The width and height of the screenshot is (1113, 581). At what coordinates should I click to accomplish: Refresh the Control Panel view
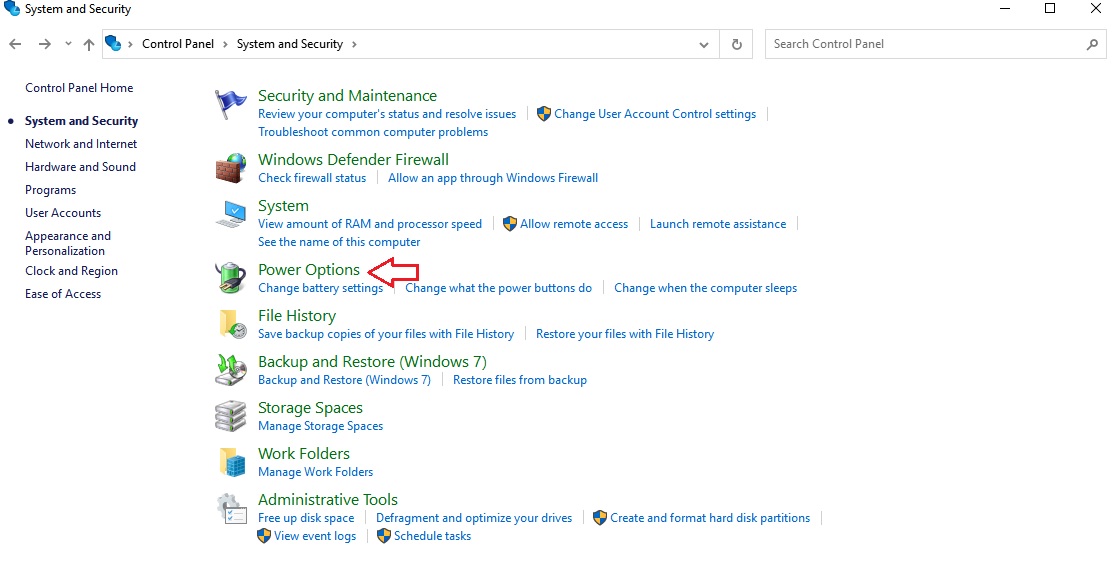(x=736, y=44)
